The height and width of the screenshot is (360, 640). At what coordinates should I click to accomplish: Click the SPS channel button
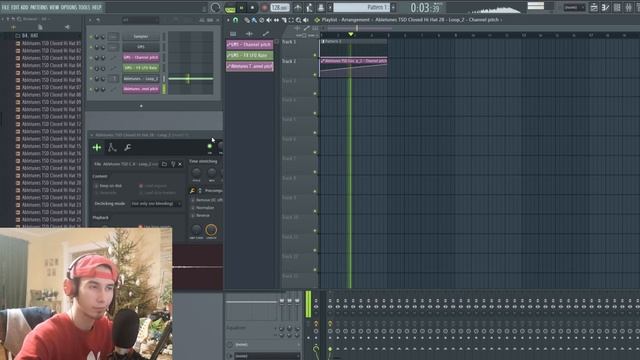141,47
